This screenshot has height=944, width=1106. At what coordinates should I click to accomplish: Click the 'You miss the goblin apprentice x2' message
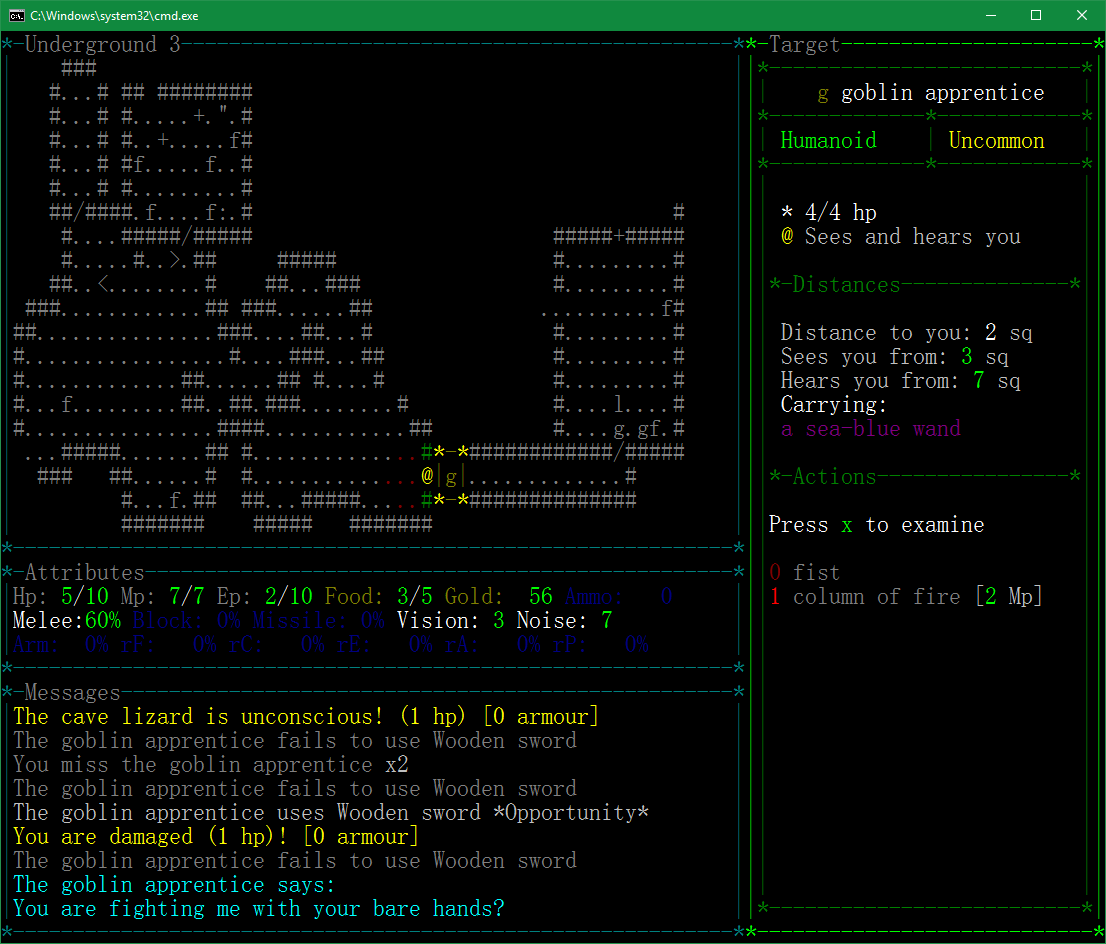[x=210, y=764]
